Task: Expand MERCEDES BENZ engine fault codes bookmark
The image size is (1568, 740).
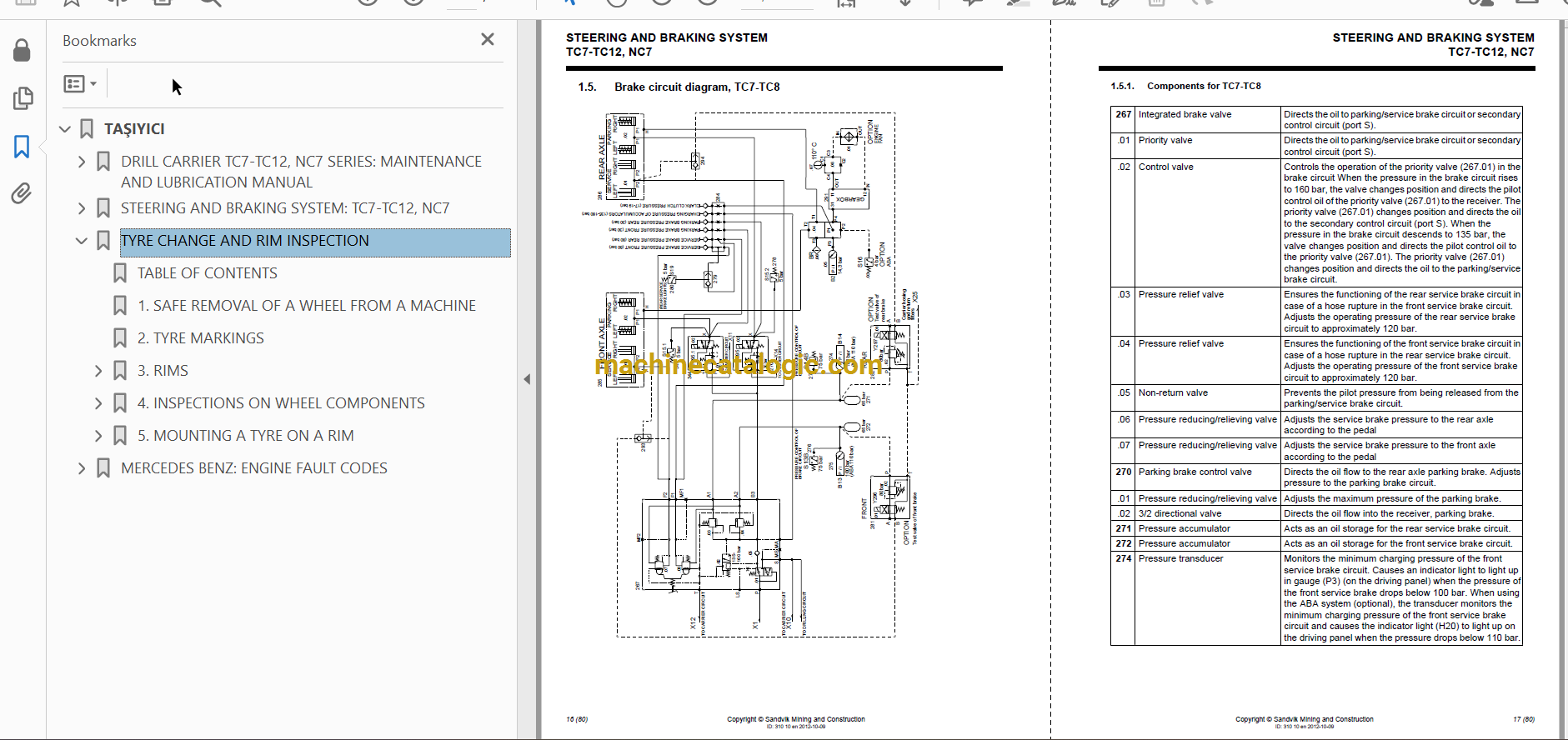Action: 82,468
